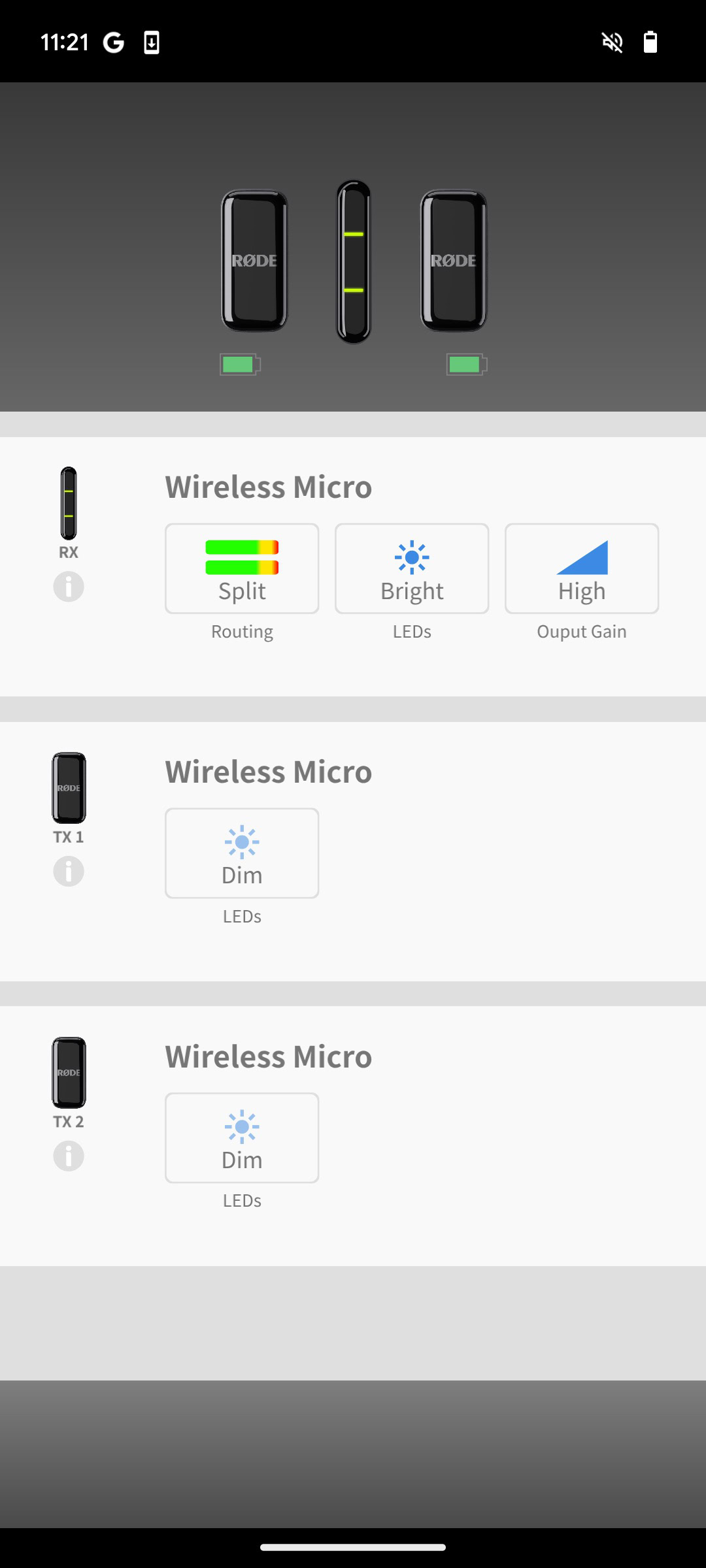Tap the left transmitter battery indicator
This screenshot has width=706, height=1568.
click(x=240, y=365)
